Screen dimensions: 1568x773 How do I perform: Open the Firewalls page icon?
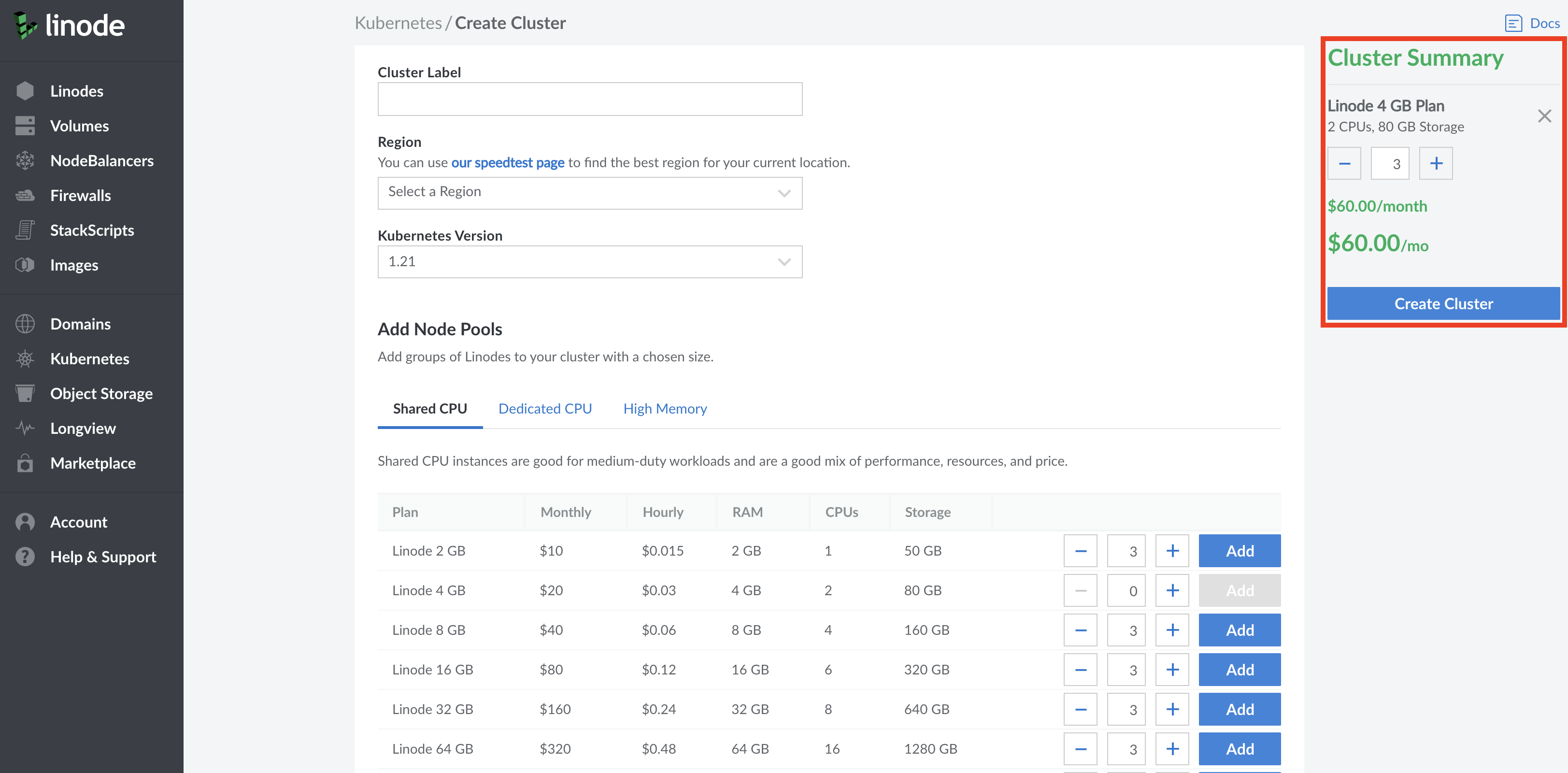25,195
